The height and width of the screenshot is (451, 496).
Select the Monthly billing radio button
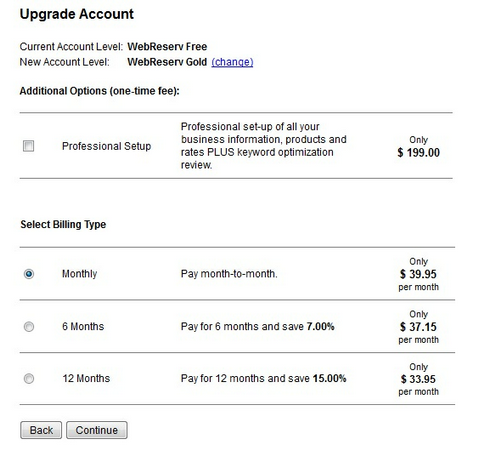[29, 274]
